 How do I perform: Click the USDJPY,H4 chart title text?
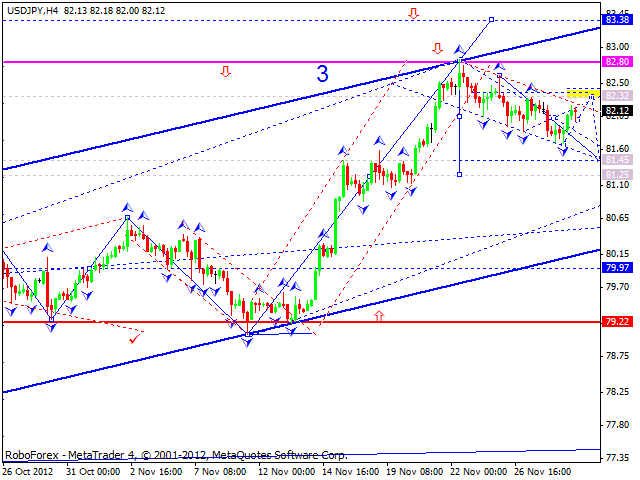point(33,11)
